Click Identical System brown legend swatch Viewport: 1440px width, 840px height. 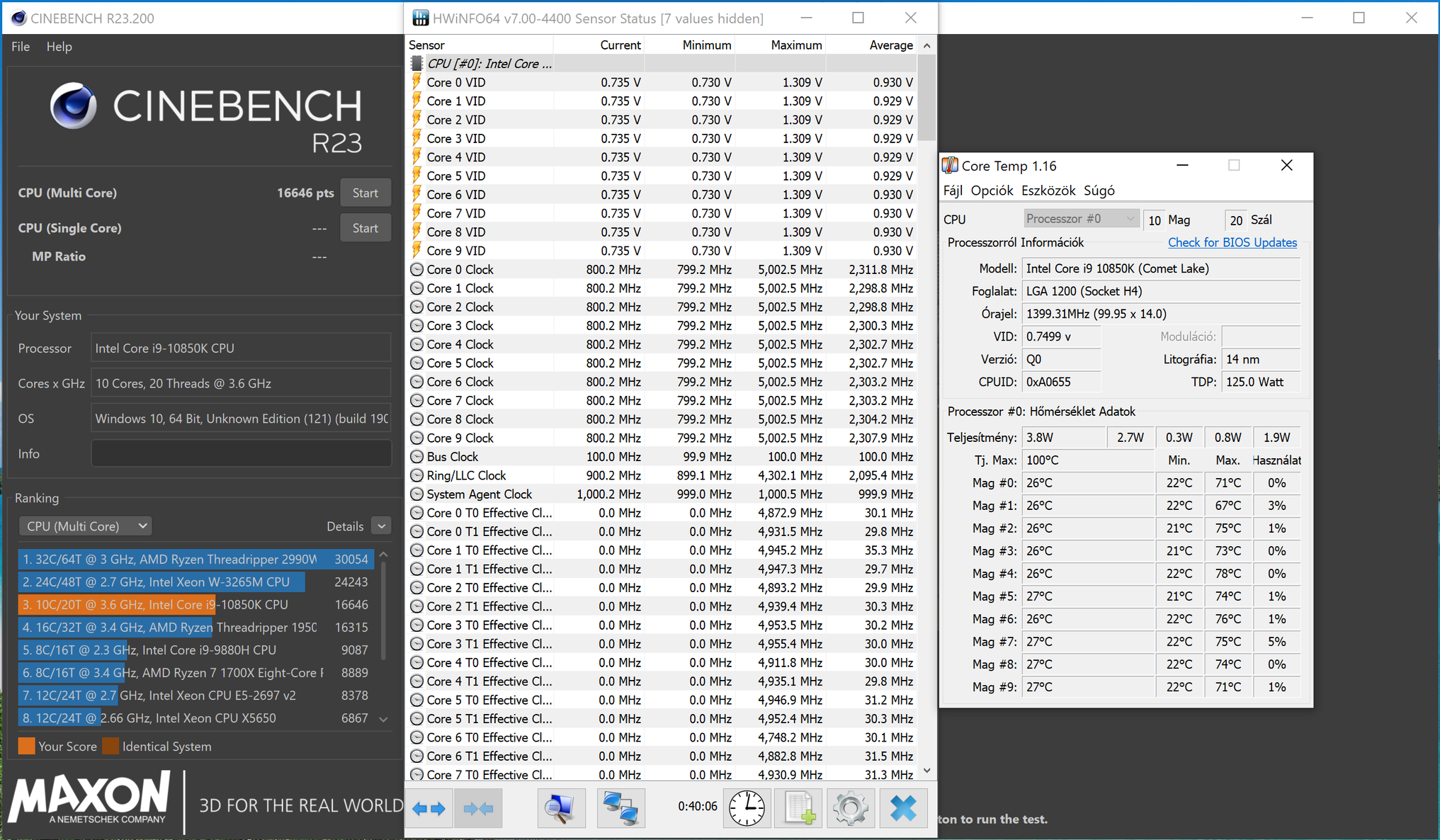pyautogui.click(x=110, y=747)
